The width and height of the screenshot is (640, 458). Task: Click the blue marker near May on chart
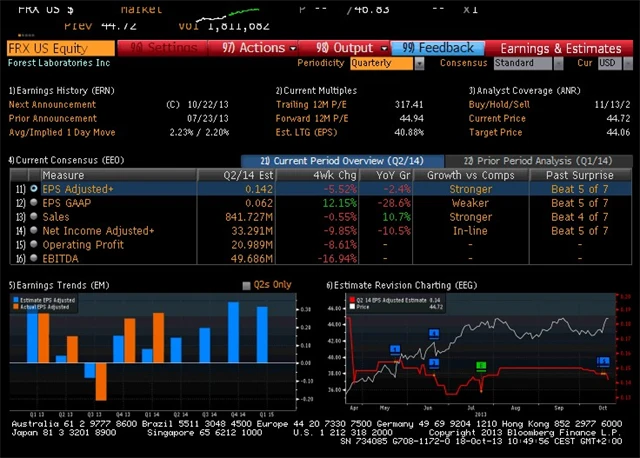[x=395, y=349]
